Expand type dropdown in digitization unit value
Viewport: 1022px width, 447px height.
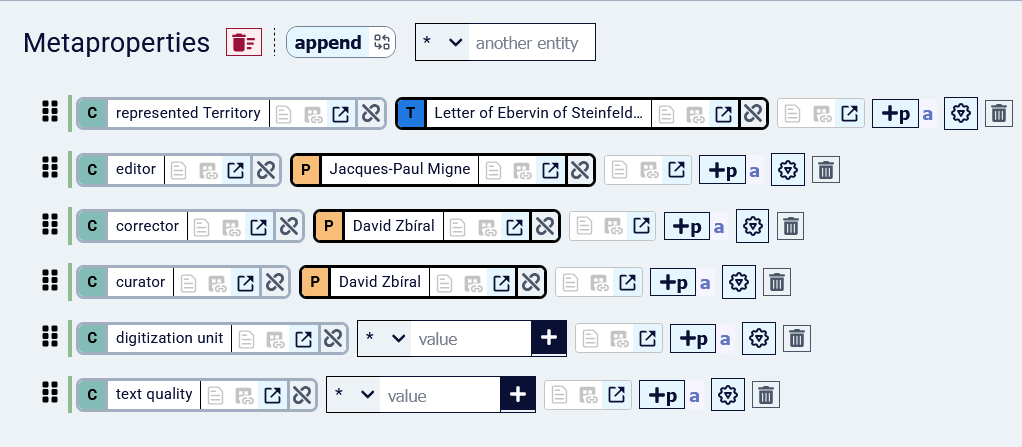coord(385,338)
